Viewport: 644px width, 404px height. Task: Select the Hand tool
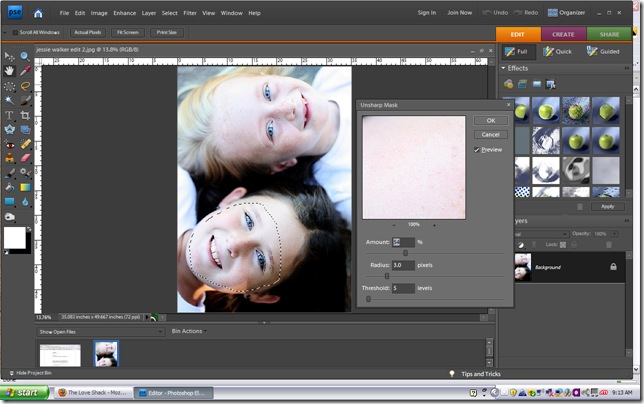coord(10,71)
